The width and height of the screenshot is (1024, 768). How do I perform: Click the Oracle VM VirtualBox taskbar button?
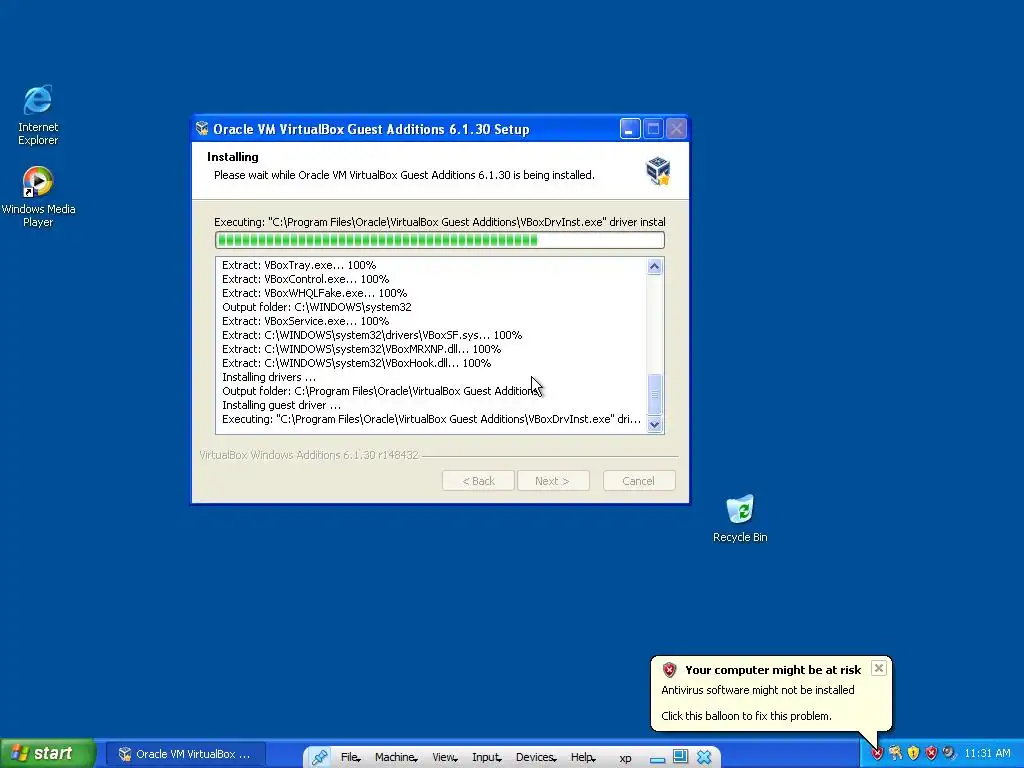pyautogui.click(x=185, y=754)
